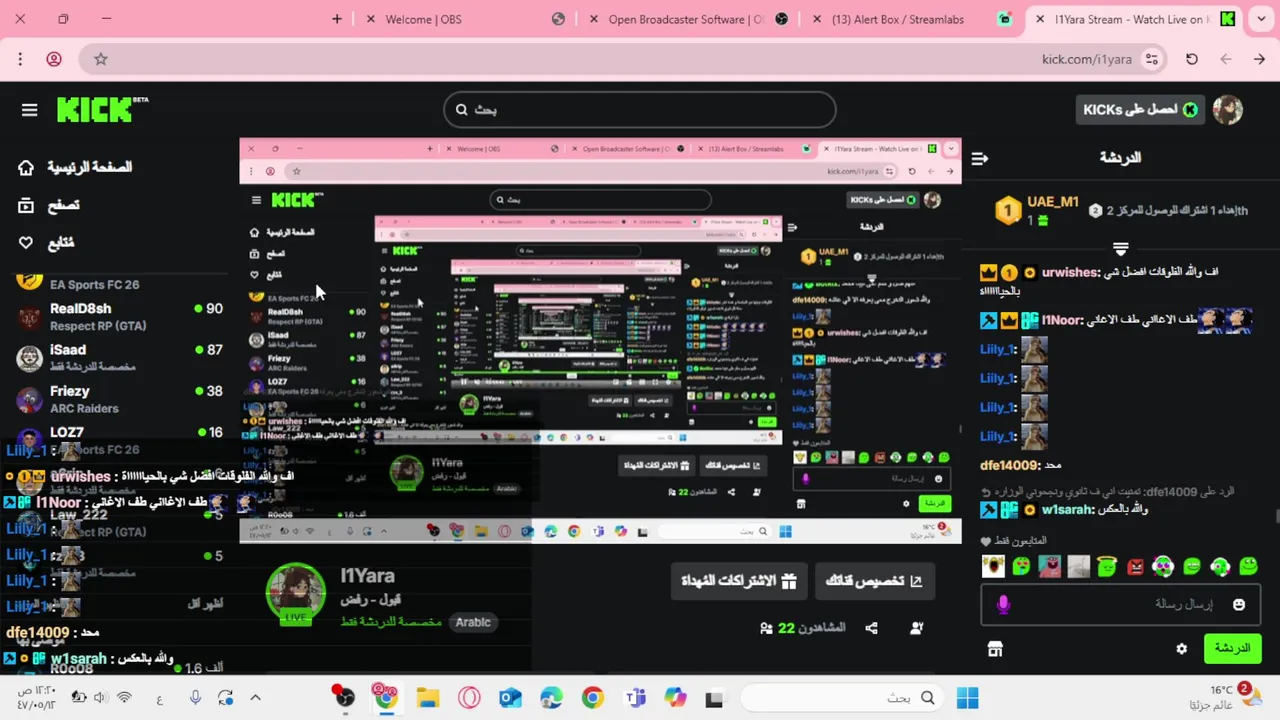1280x720 pixels.
Task: Open the chat shop icon
Action: (995, 649)
